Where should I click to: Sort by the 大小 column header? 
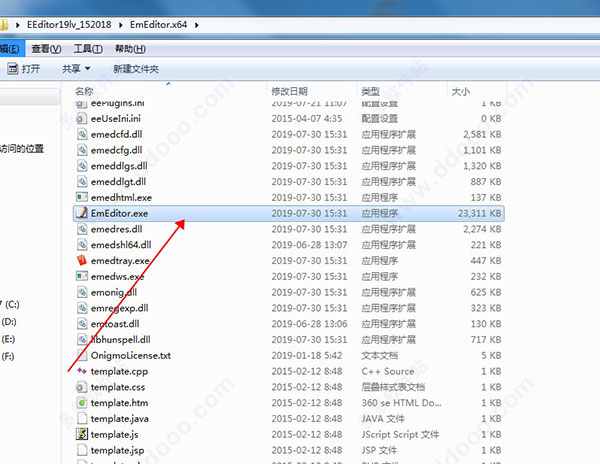460,91
